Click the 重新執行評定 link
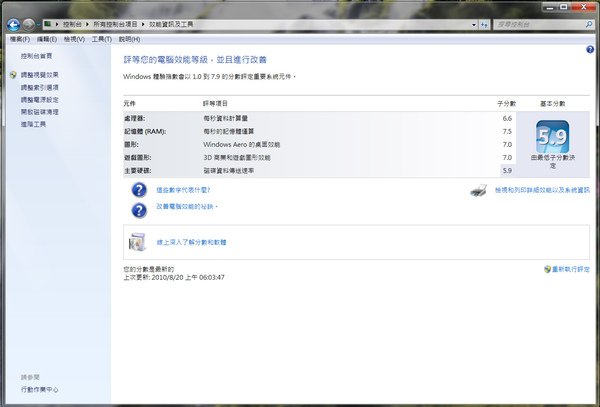 click(571, 269)
